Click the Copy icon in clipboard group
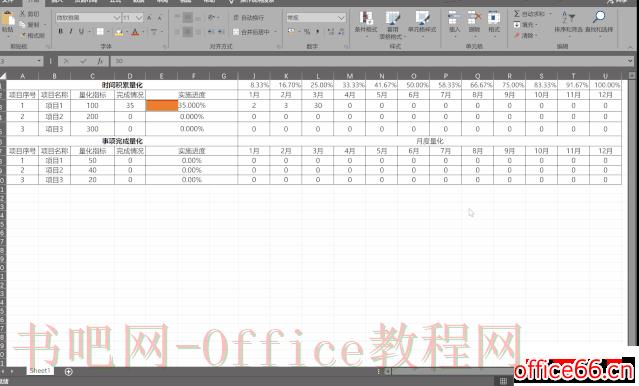Image resolution: width=639 pixels, height=386 pixels. pyautogui.click(x=22, y=24)
